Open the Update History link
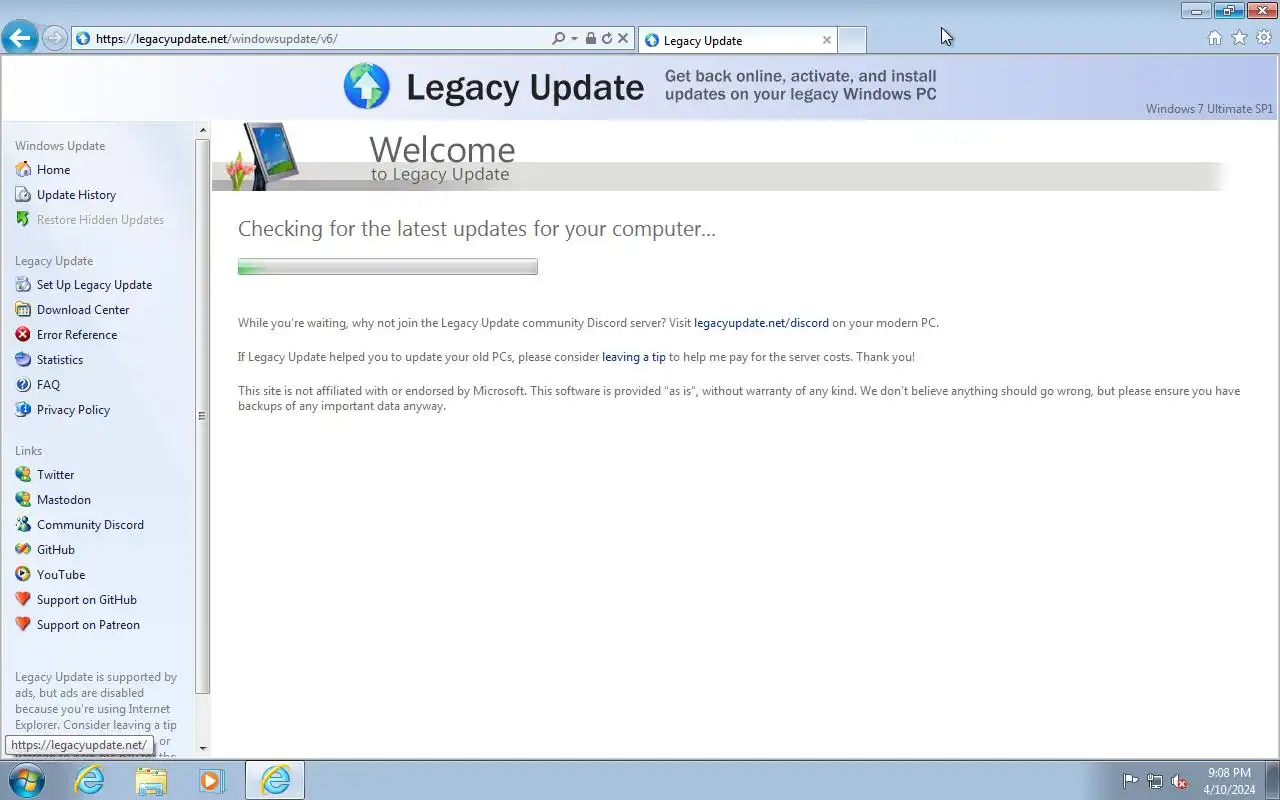This screenshot has width=1280, height=800. pyautogui.click(x=76, y=195)
